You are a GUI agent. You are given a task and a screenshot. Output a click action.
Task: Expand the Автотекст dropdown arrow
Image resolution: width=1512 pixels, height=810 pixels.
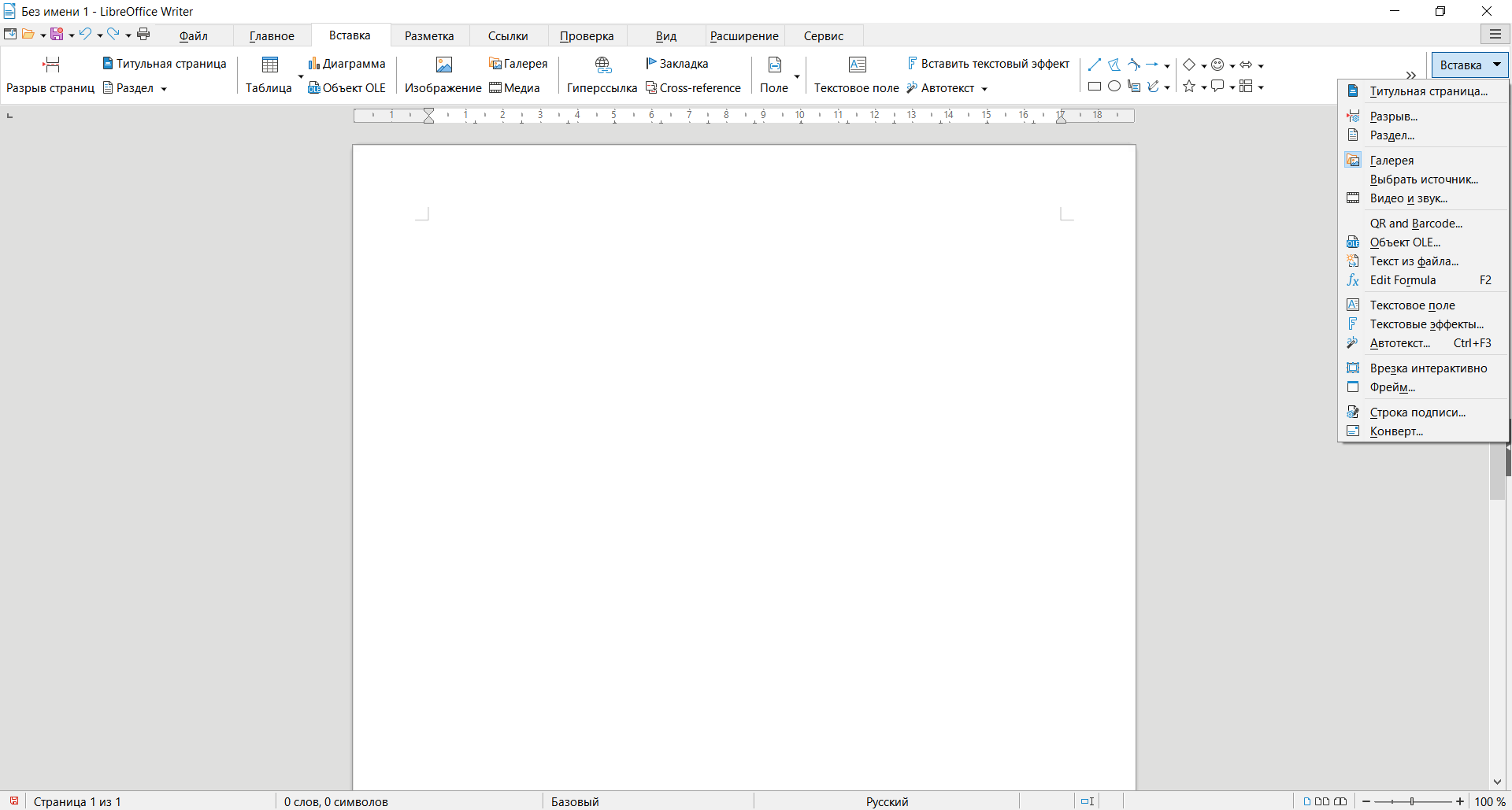click(x=984, y=89)
